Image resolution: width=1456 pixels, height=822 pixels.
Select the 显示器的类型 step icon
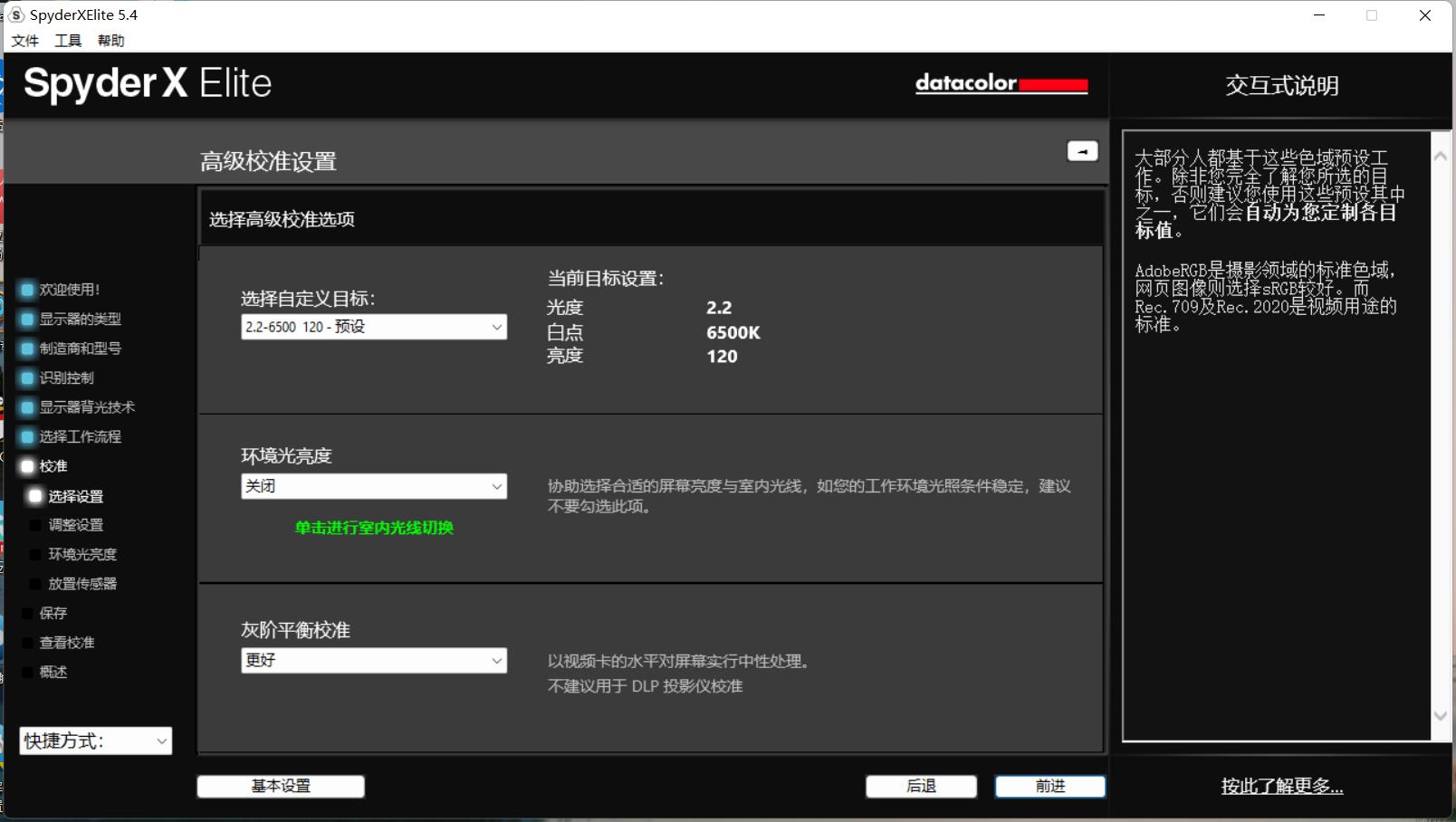27,319
